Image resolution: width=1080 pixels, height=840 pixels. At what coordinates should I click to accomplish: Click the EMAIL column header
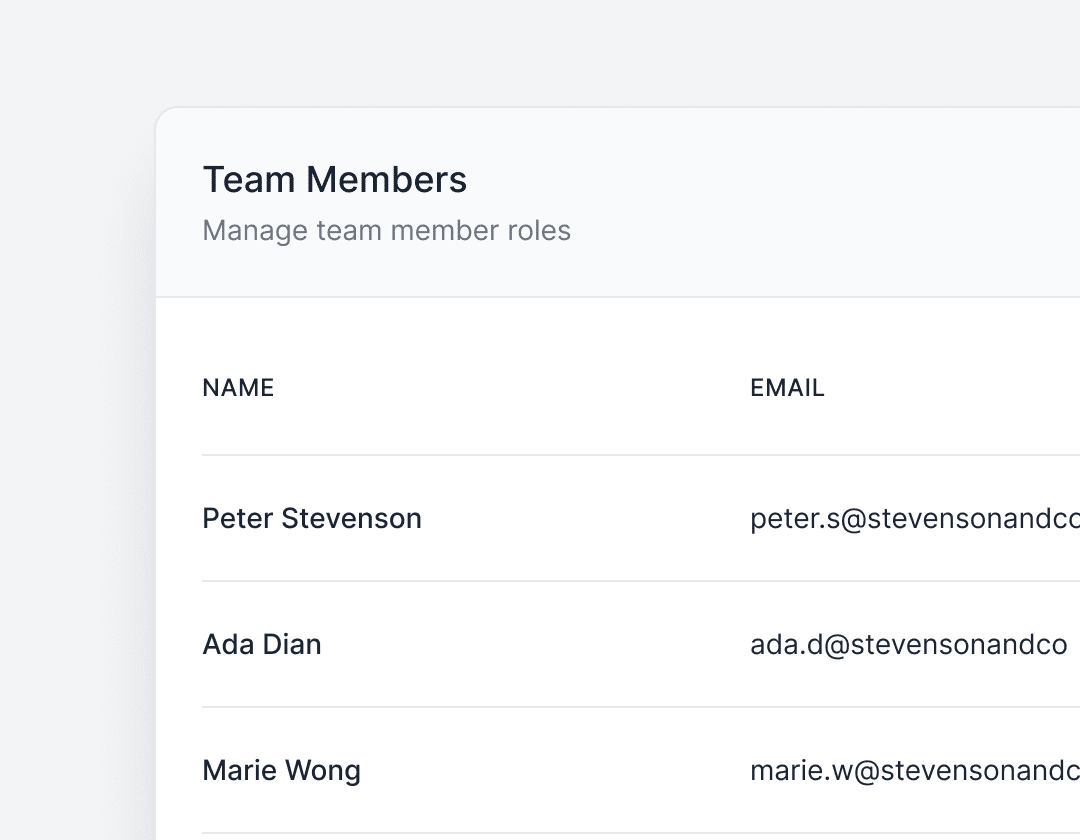click(787, 387)
